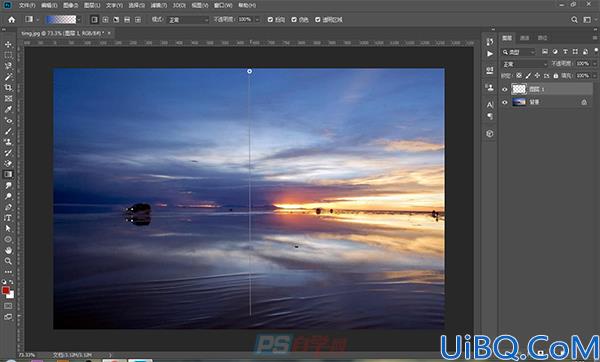Image resolution: width=600 pixels, height=362 pixels.
Task: Select the Blur/Smudge tool
Action: pyautogui.click(x=8, y=185)
